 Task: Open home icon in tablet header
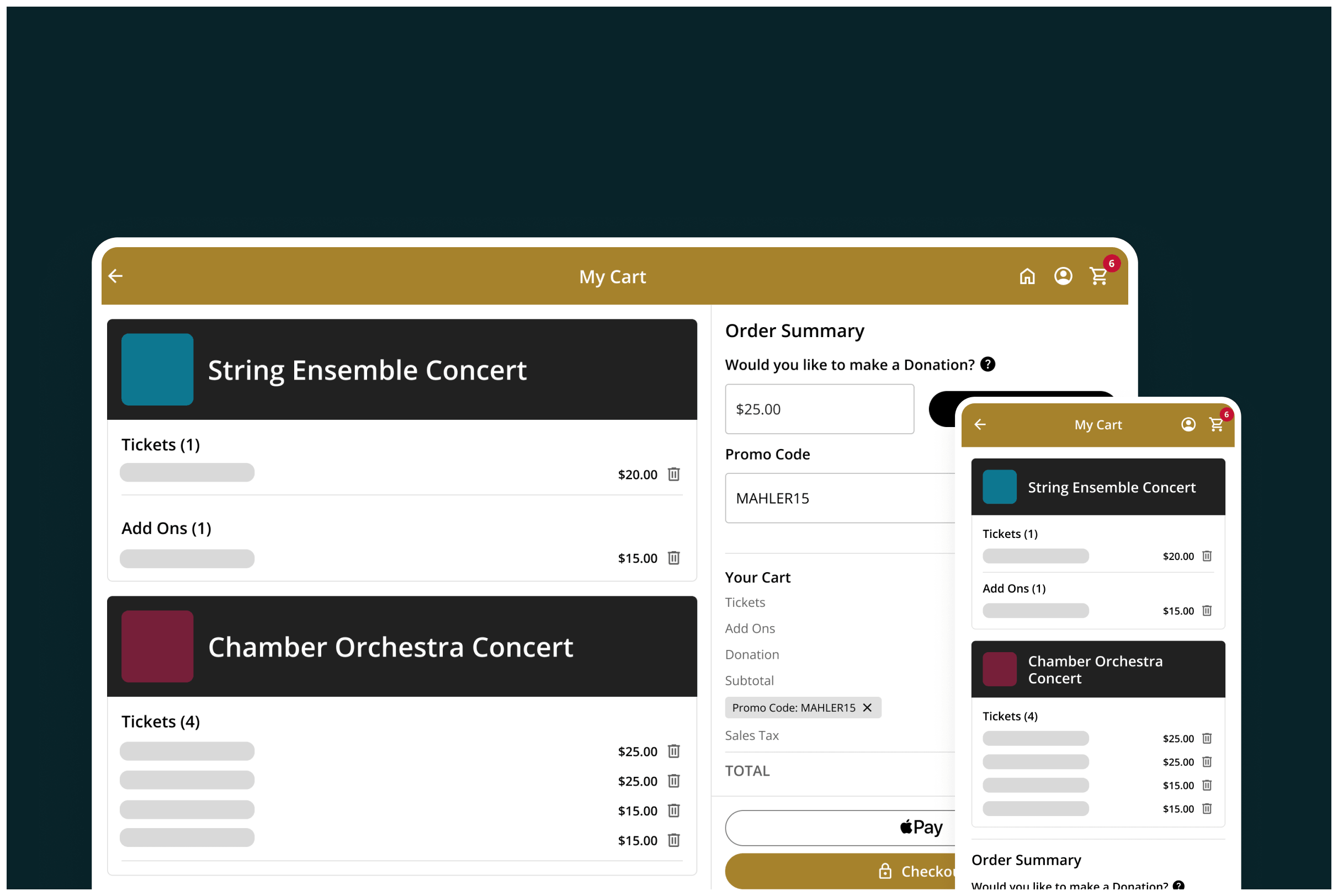click(1027, 276)
